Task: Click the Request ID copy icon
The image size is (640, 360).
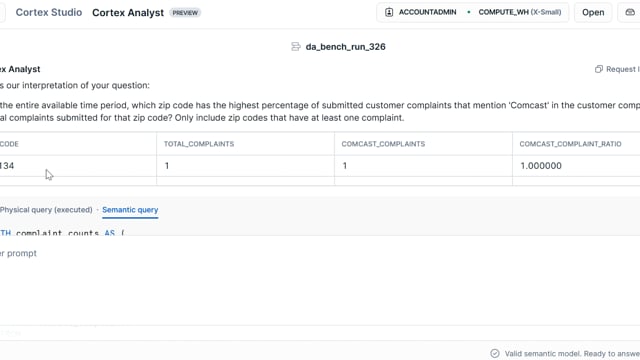Action: click(598, 69)
